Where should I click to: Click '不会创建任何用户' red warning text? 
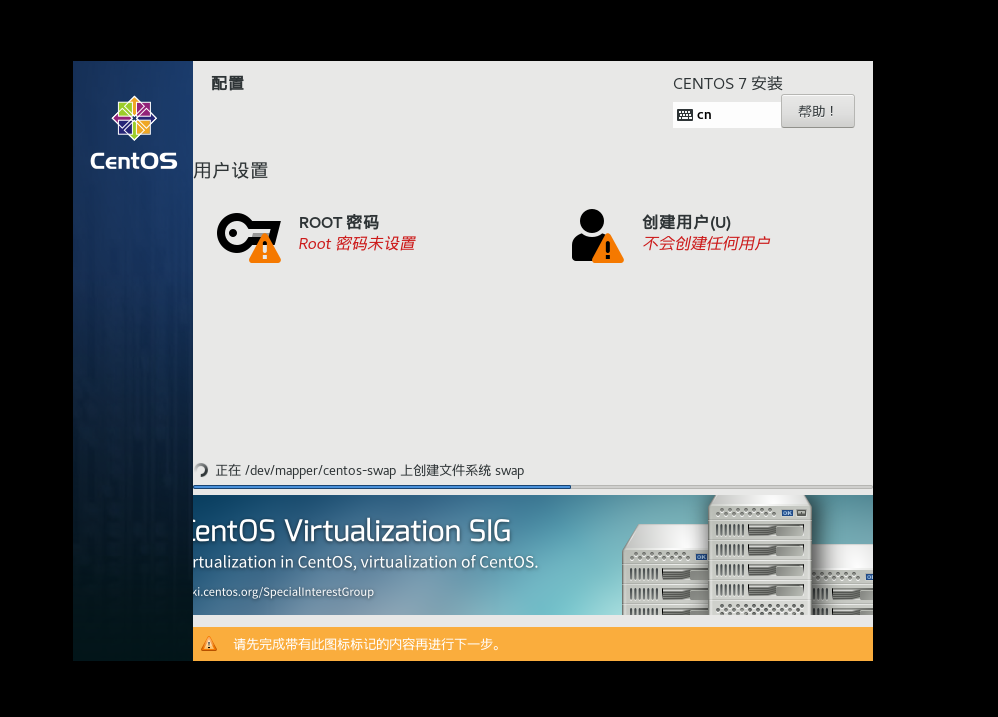706,243
